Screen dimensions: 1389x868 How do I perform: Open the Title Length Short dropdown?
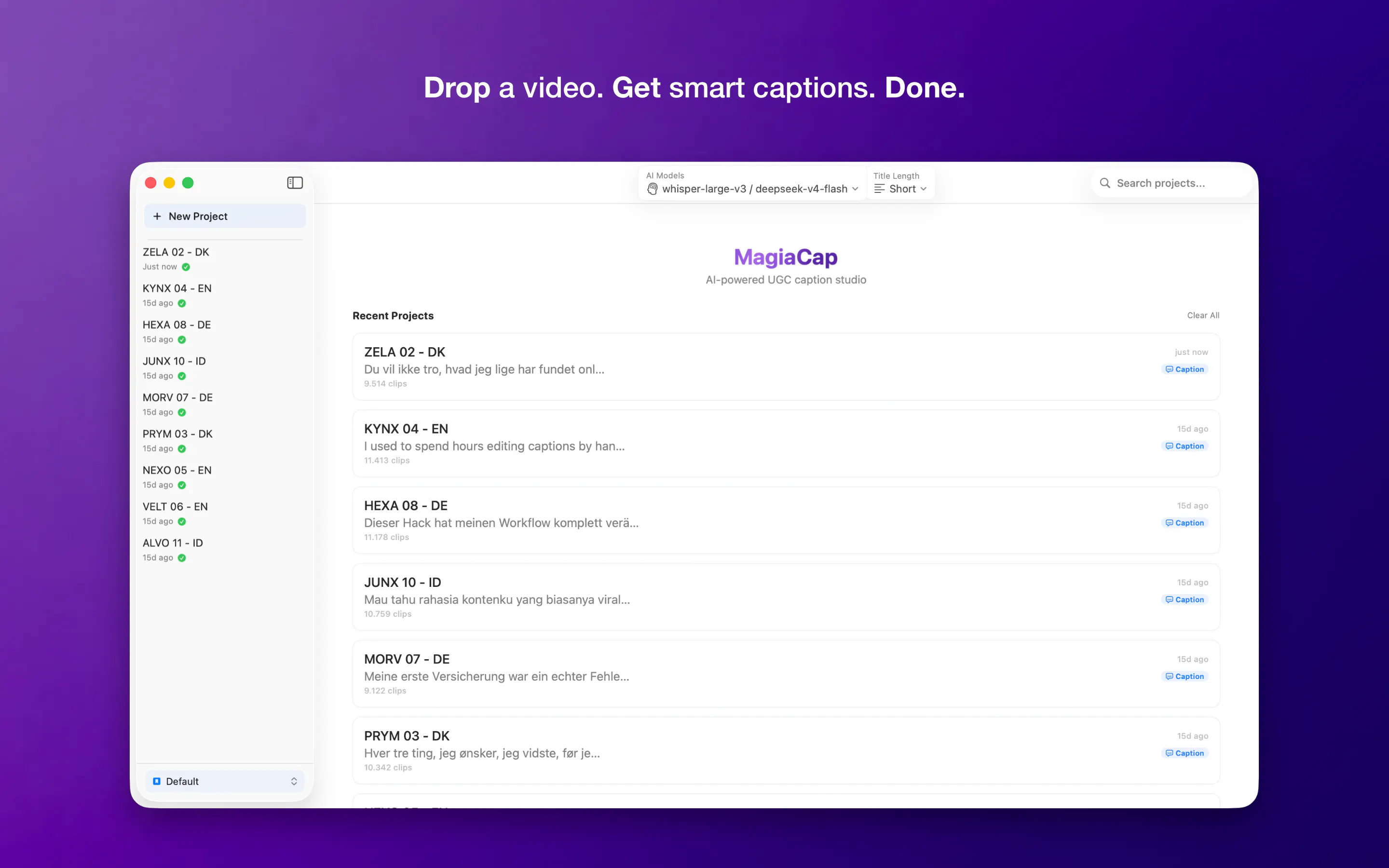click(x=900, y=184)
